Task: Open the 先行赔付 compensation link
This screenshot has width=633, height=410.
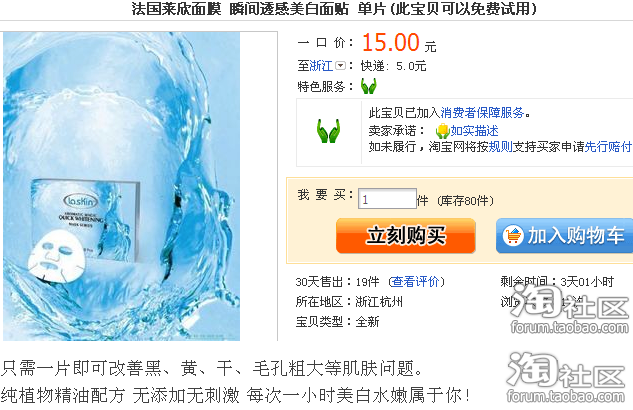Action: click(608, 147)
